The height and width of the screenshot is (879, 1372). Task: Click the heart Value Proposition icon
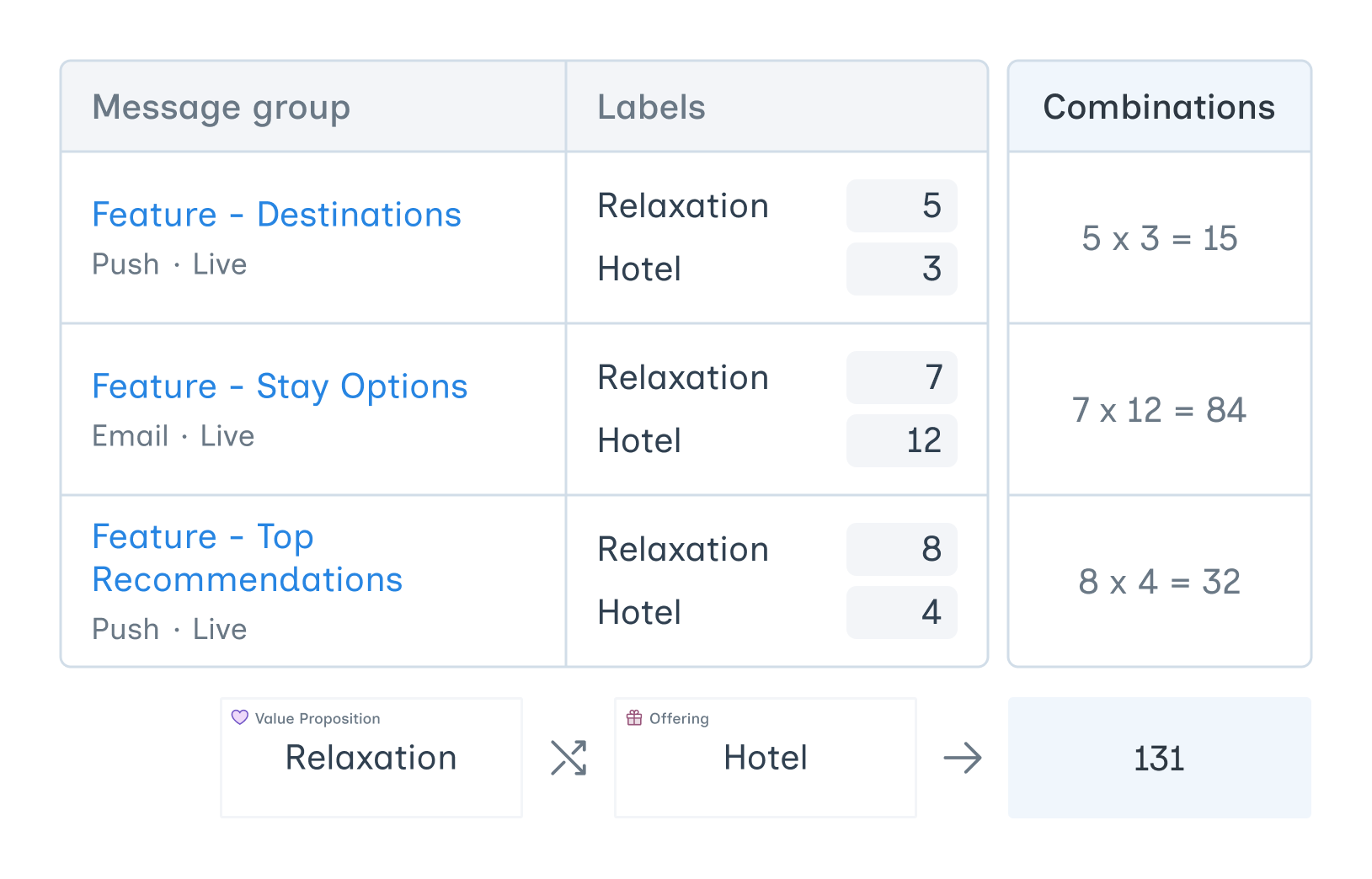[x=240, y=717]
